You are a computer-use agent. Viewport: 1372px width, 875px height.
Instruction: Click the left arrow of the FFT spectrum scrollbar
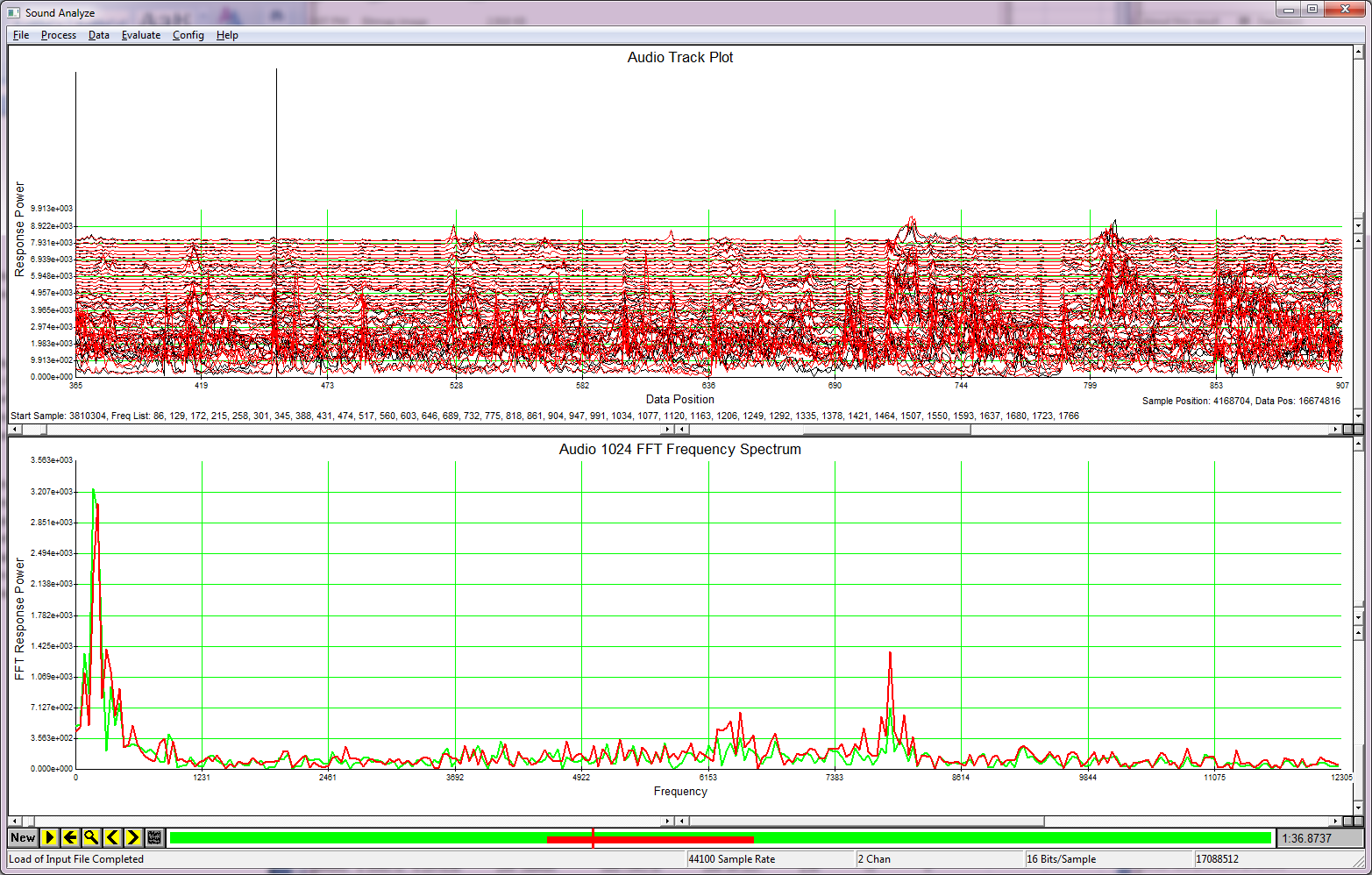pyautogui.click(x=13, y=821)
